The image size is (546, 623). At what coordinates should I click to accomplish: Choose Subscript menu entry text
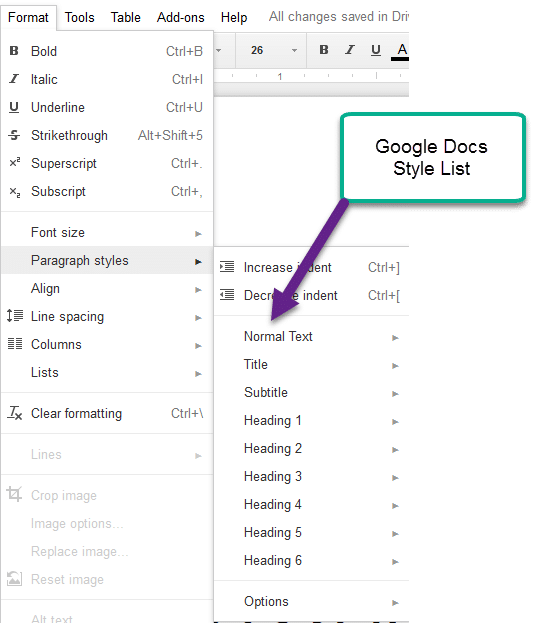[58, 192]
